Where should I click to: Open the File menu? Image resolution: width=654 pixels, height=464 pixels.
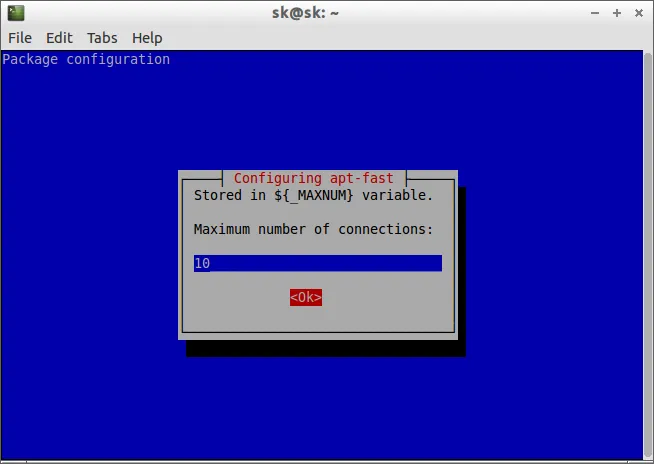[20, 38]
